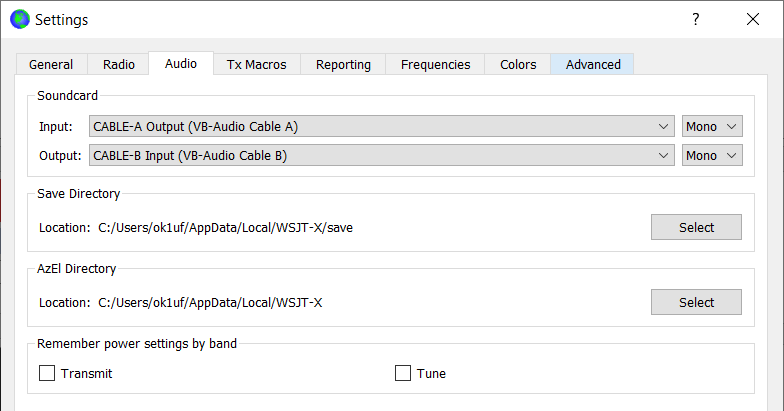Click the Save Directory location path text
Image resolution: width=784 pixels, height=411 pixels.
[225, 228]
